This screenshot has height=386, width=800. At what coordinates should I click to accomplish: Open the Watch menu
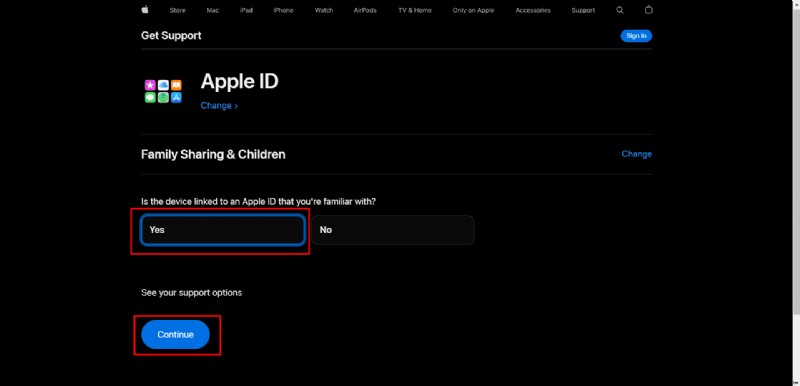click(x=324, y=10)
